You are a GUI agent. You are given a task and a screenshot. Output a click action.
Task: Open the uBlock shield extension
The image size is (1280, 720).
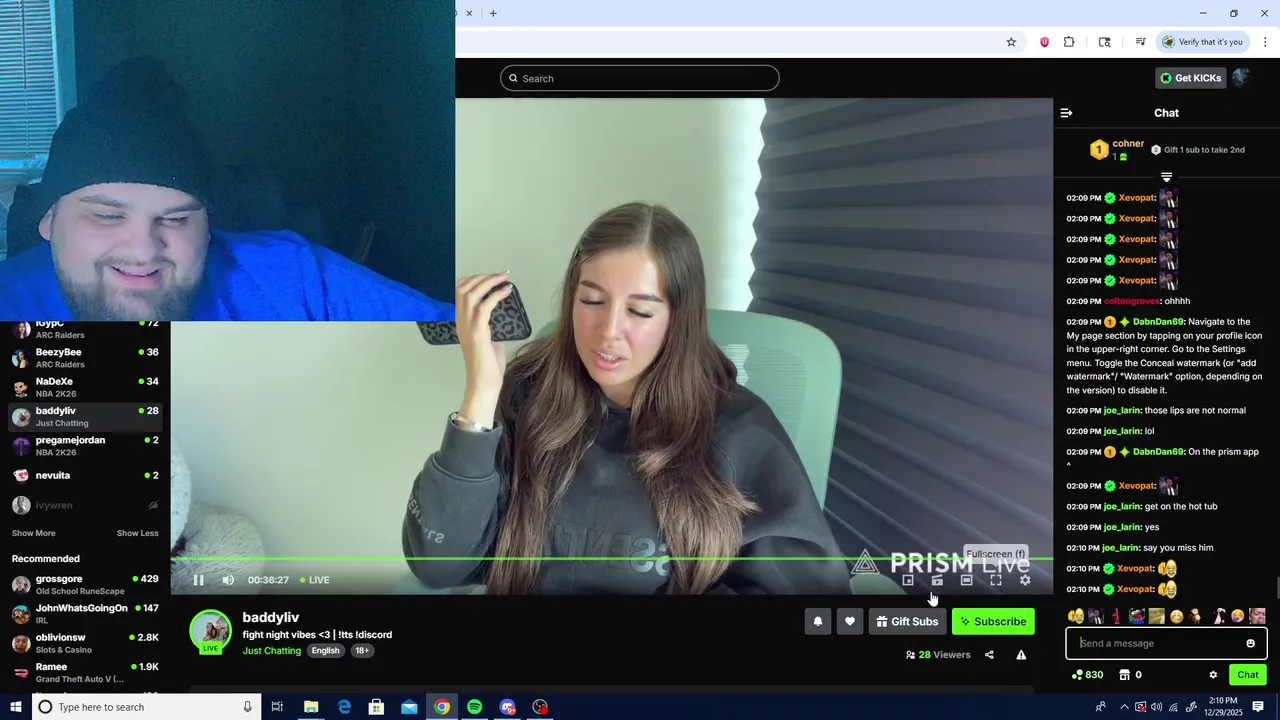pos(1044,42)
